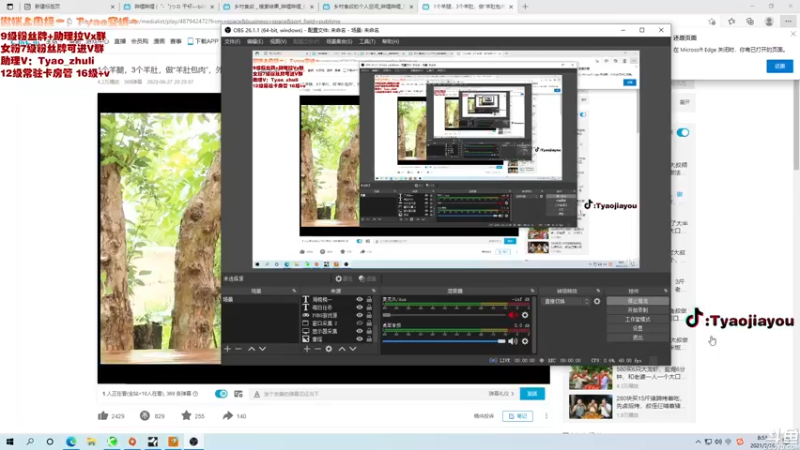Toggle visibility of last source in list
Image resolution: width=800 pixels, height=450 pixels.
pyautogui.click(x=359, y=339)
